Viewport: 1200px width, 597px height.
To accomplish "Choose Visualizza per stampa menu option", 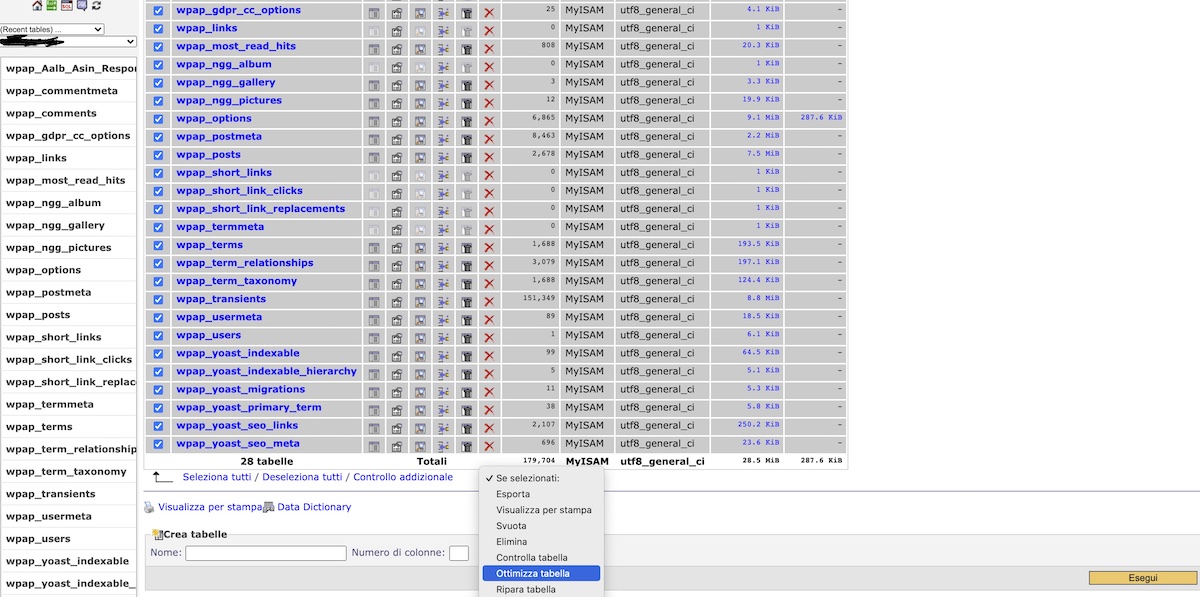I will click(544, 510).
